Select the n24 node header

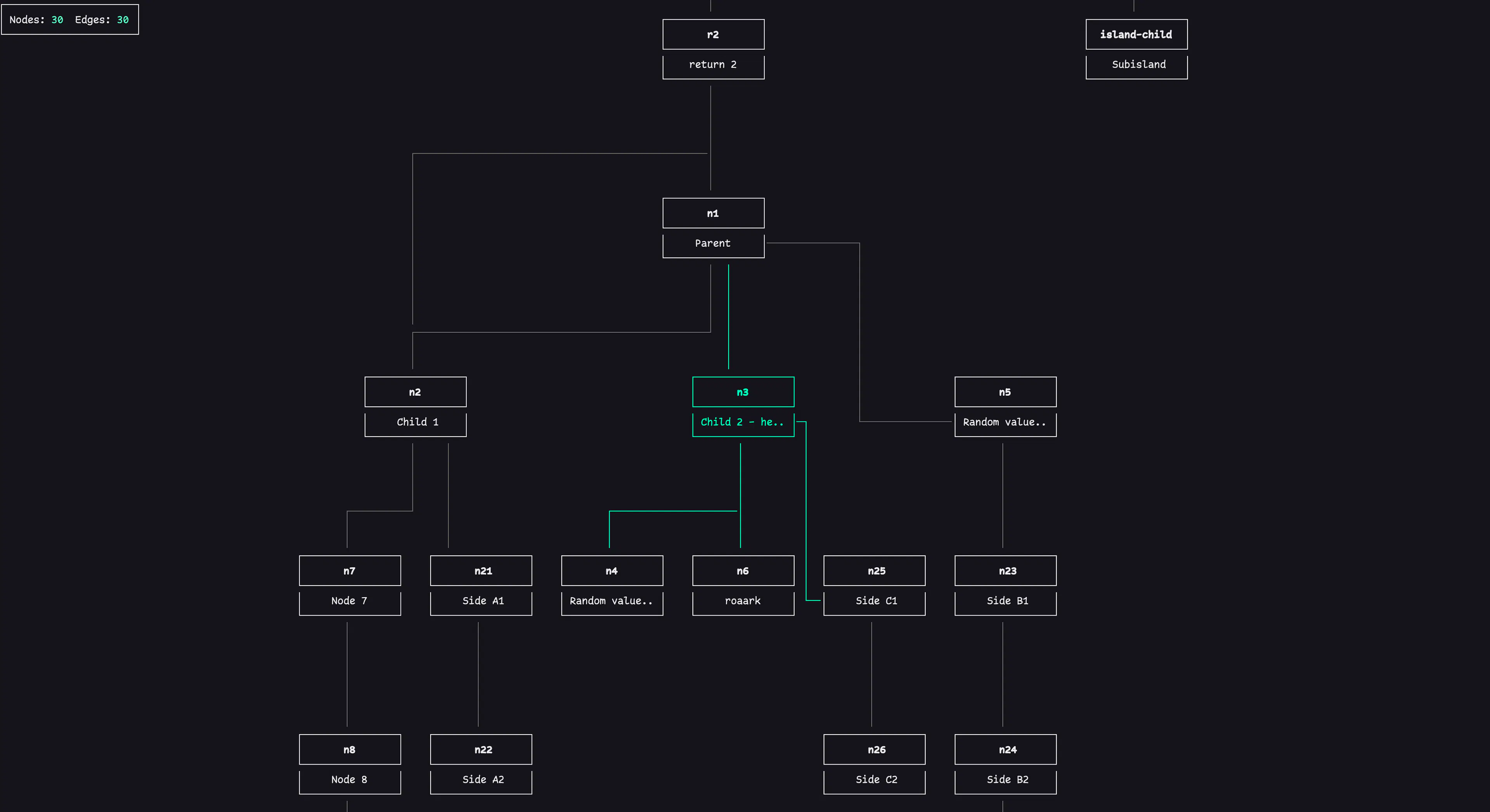(1005, 750)
